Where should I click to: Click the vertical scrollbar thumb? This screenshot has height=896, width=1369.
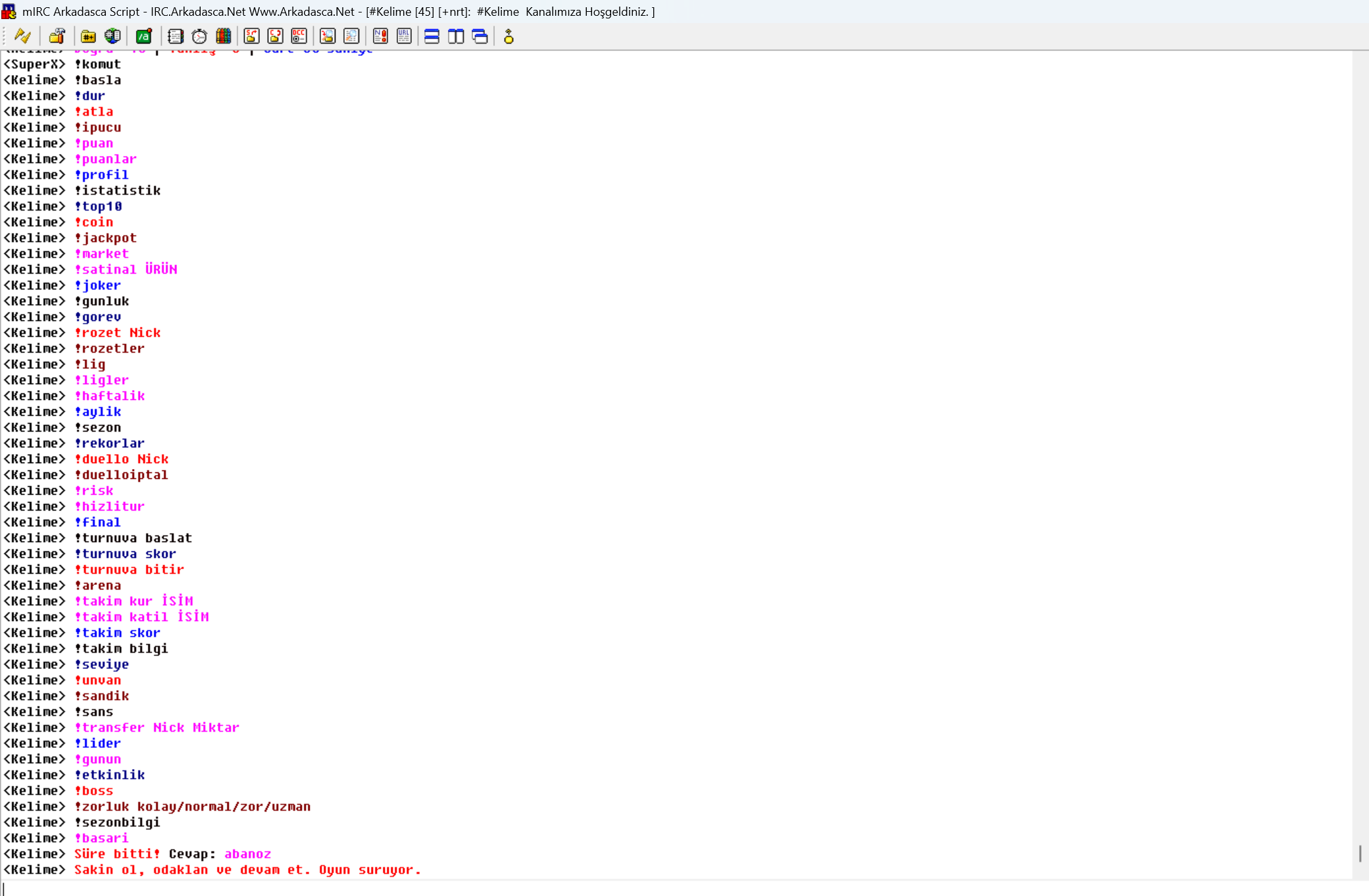[1360, 854]
